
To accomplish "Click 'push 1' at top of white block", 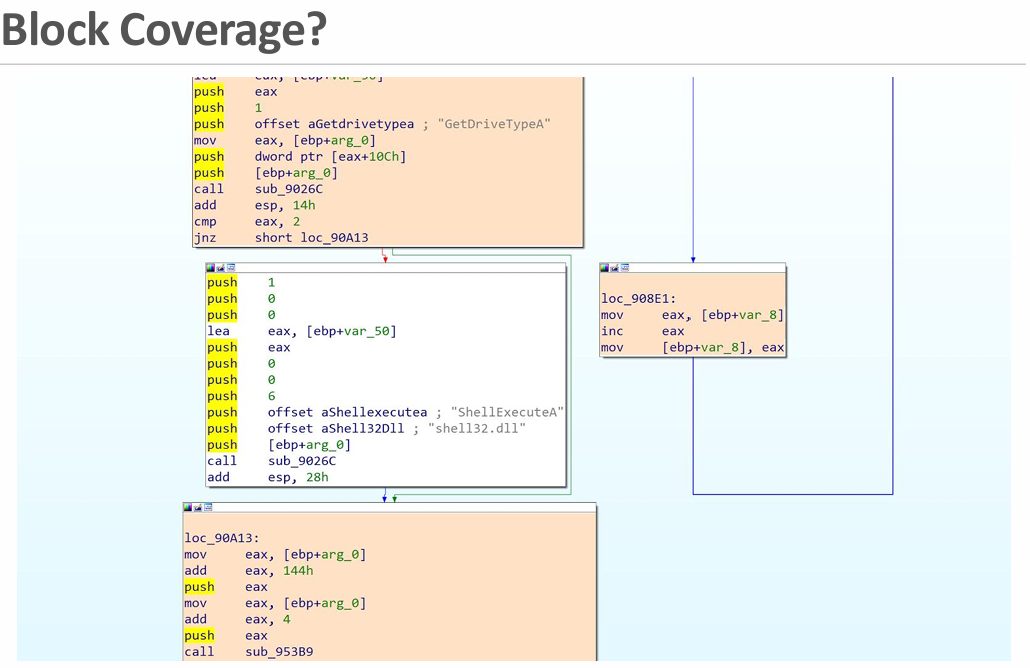I will click(241, 282).
